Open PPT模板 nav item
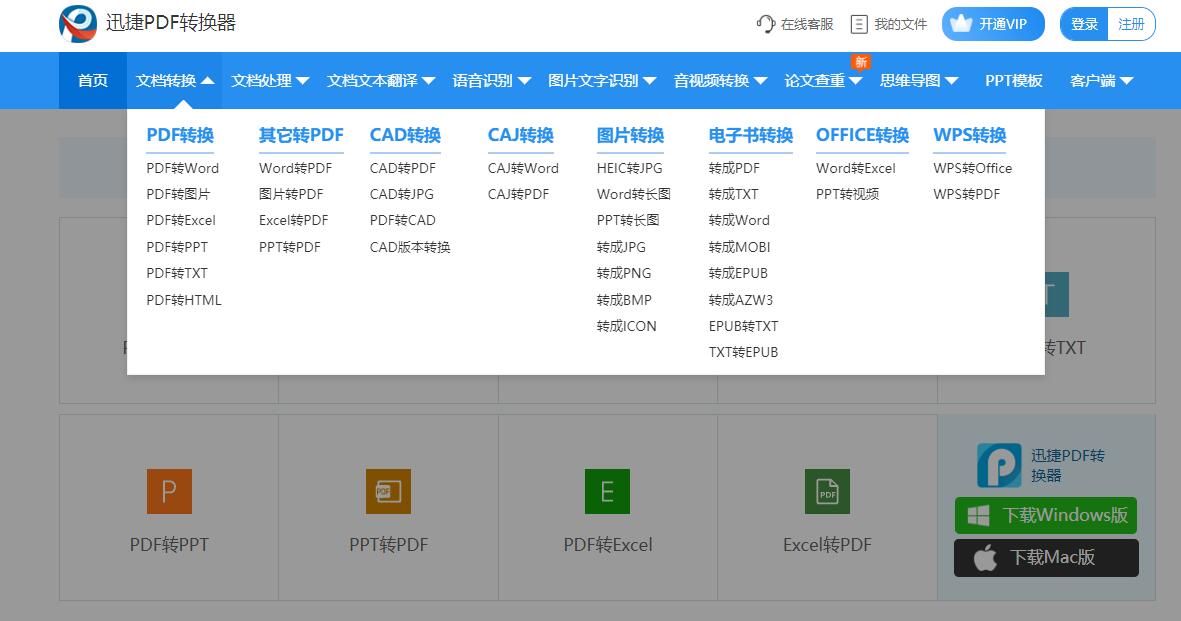The width and height of the screenshot is (1181, 621). [1014, 81]
